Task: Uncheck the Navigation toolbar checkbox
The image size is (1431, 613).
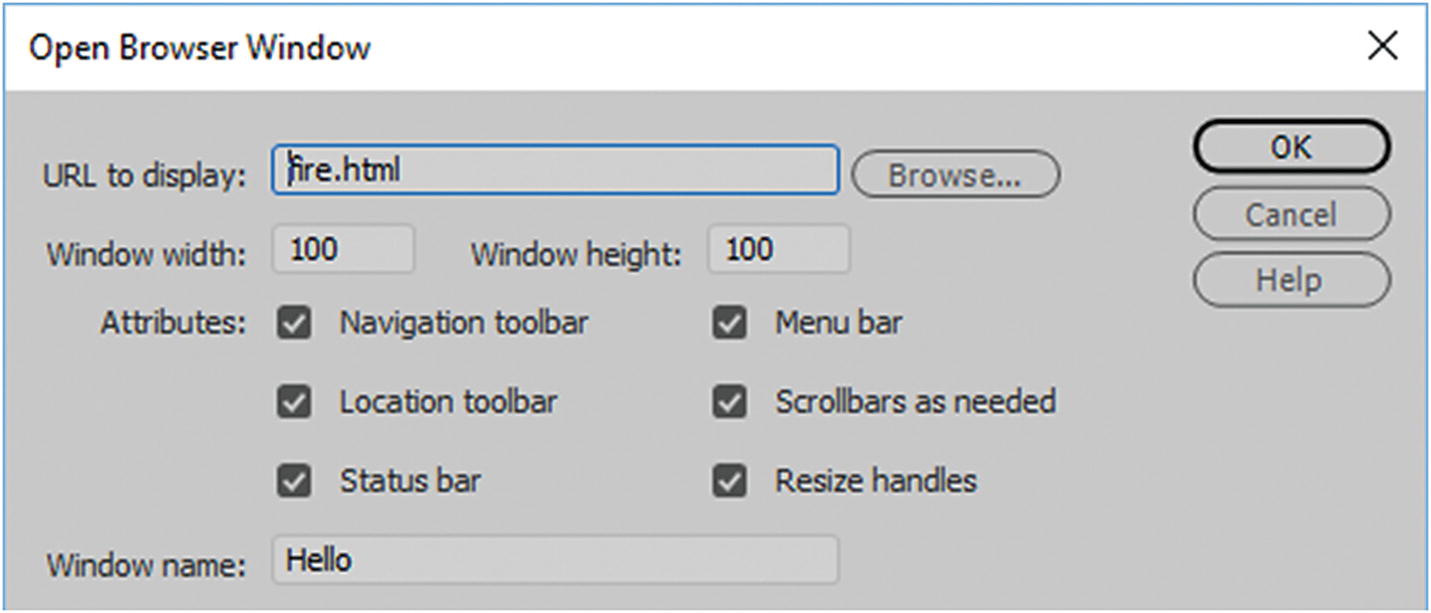Action: click(x=294, y=324)
